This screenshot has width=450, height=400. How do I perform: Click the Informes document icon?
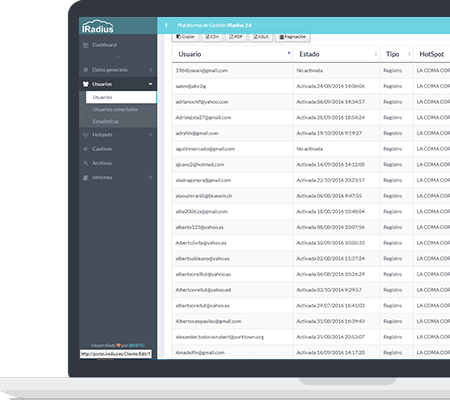(86, 177)
